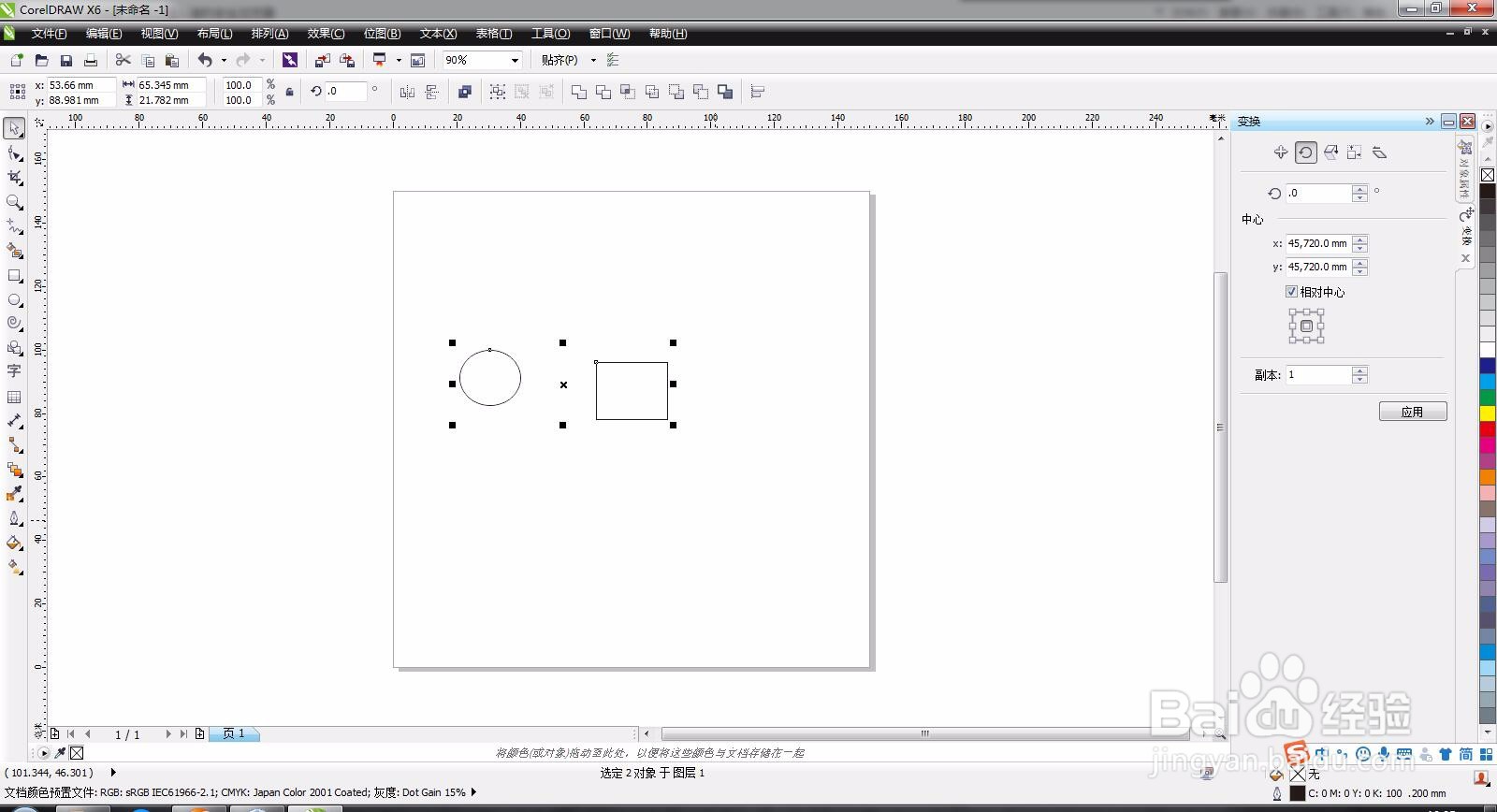Select the Table tool
Screen dimensions: 1497x812
[x=14, y=397]
